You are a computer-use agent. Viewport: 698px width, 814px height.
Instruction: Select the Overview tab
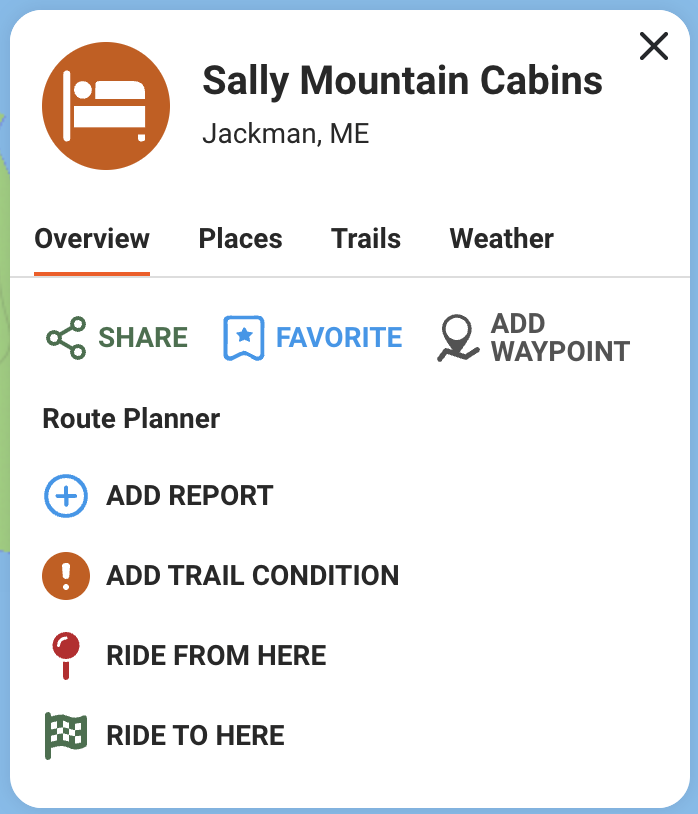click(x=92, y=239)
